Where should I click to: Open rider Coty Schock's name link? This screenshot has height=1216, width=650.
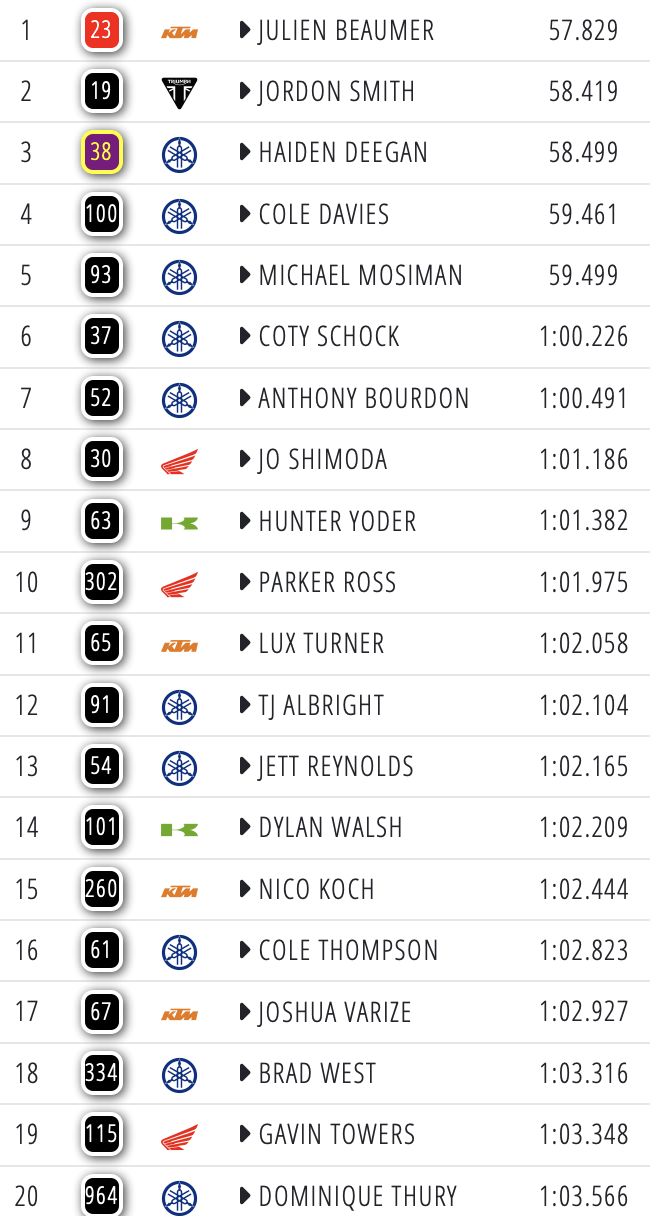tap(329, 337)
